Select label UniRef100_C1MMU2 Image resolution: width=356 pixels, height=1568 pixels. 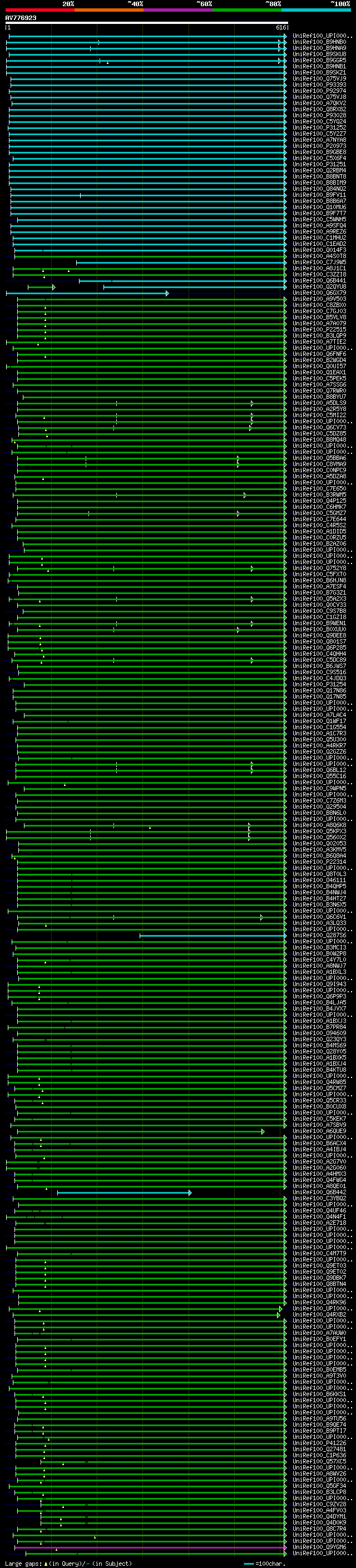click(x=319, y=238)
